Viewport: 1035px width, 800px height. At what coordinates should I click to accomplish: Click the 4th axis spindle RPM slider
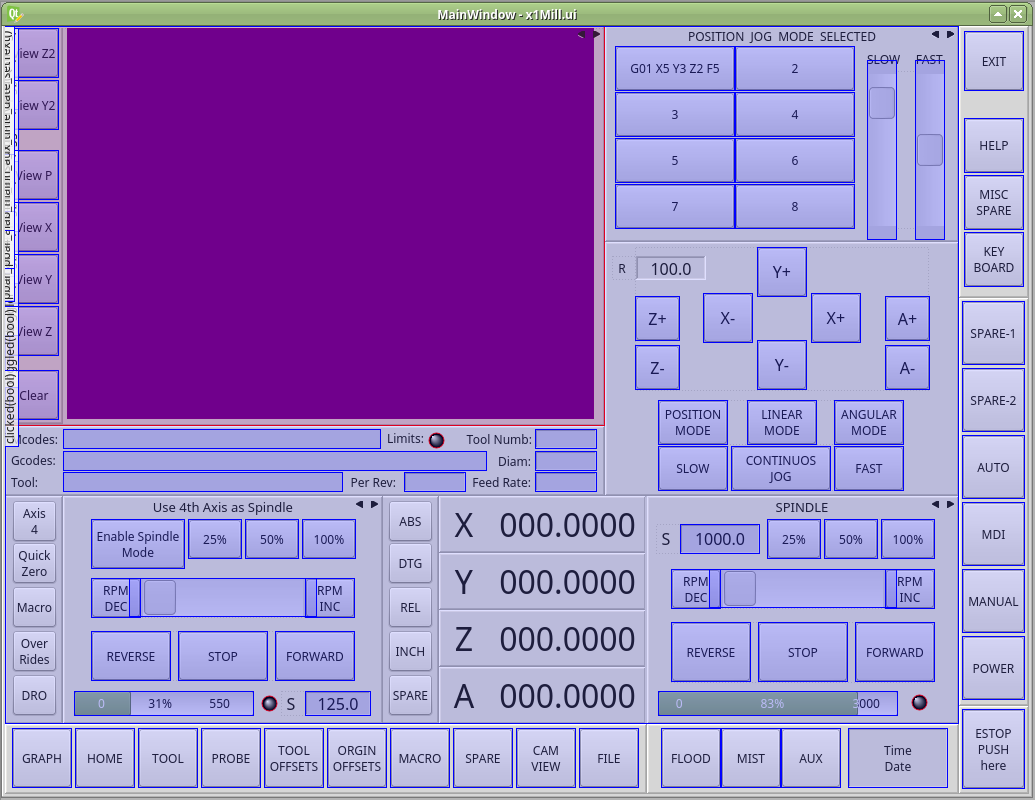pyautogui.click(x=223, y=598)
